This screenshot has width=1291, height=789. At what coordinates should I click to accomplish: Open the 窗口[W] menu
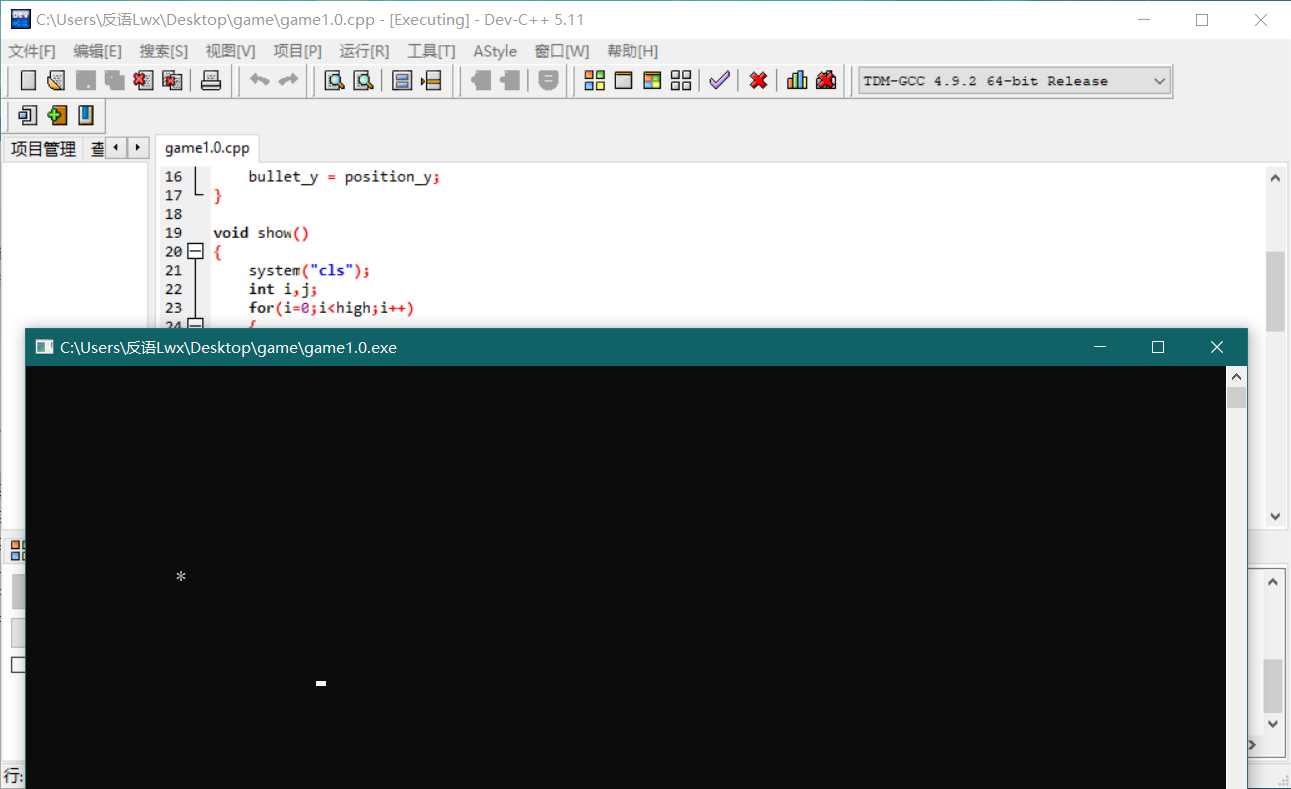click(562, 51)
